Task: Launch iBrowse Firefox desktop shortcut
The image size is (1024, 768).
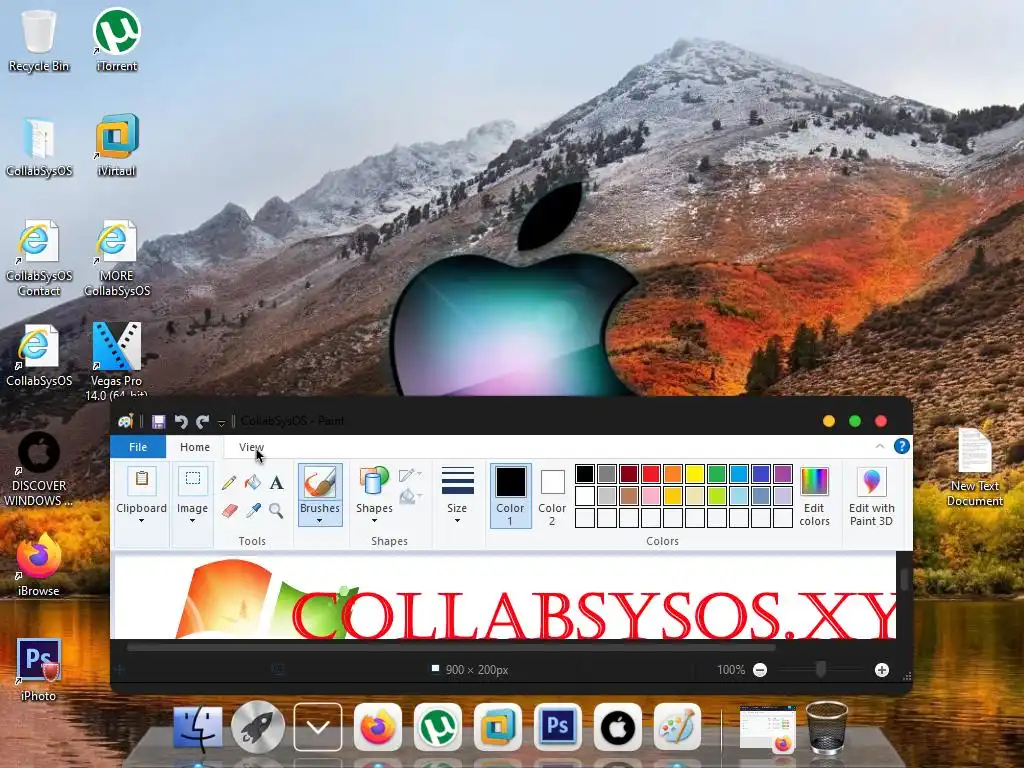Action: click(39, 564)
